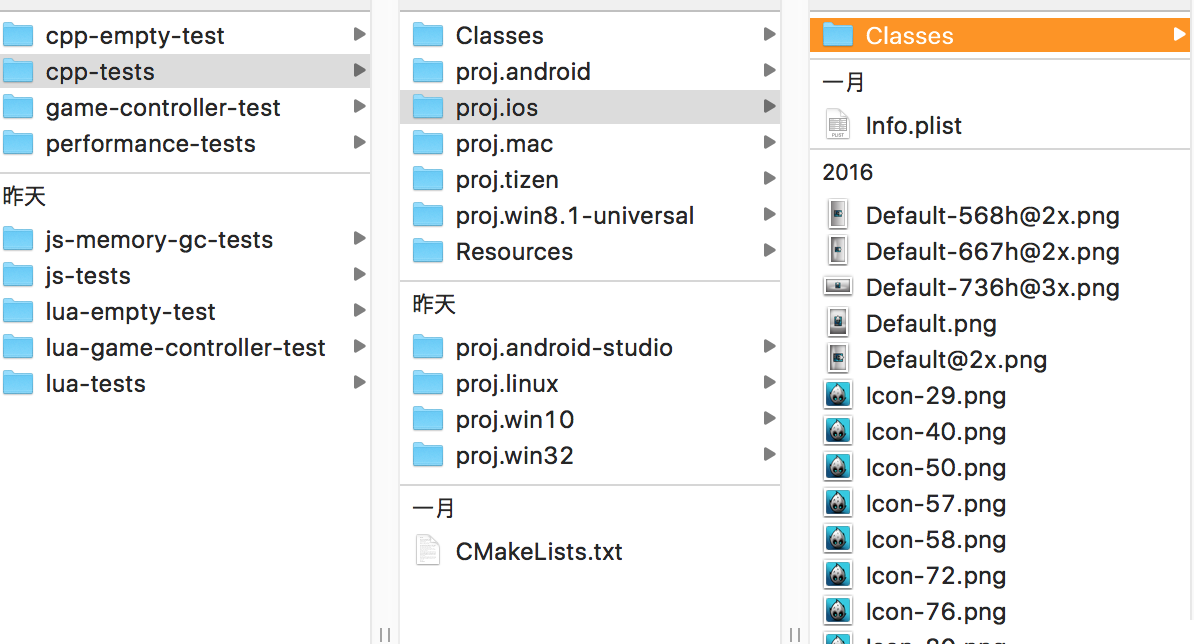The image size is (1194, 644).
Task: Click the Default-736h@3x.png landscape icon
Action: (x=837, y=287)
